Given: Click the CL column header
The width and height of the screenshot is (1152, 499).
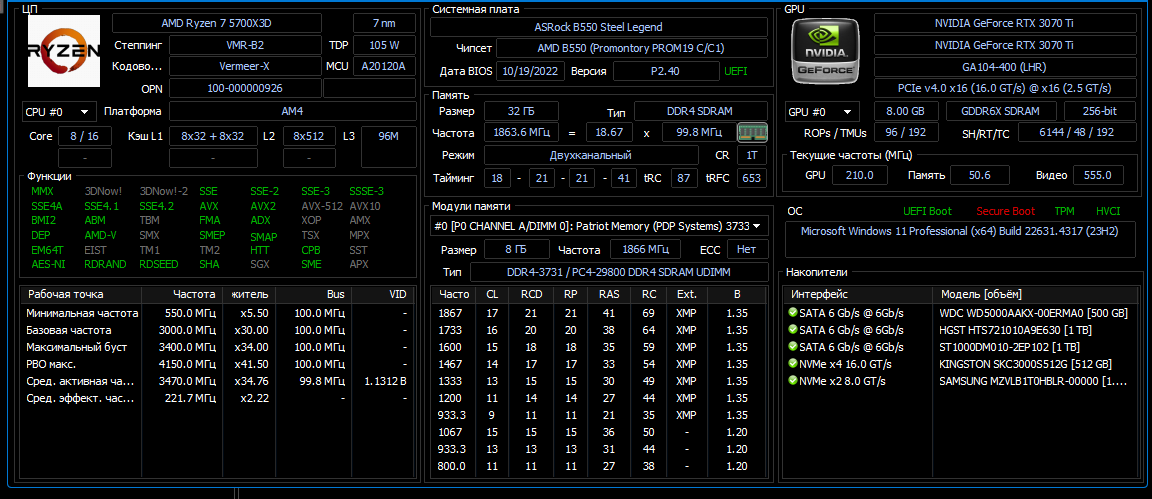Looking at the screenshot, I should pos(492,295).
